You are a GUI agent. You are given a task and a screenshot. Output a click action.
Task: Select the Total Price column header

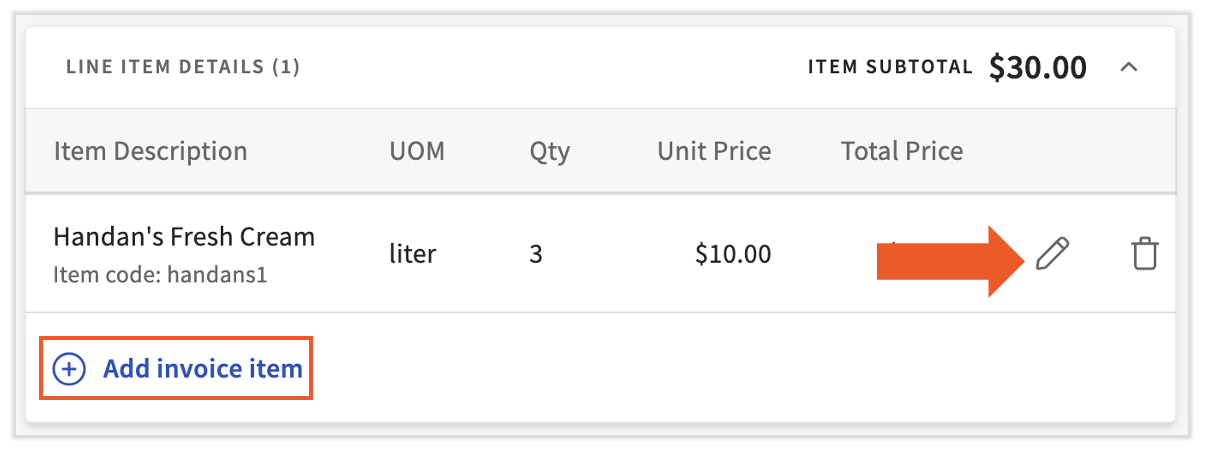pos(902,152)
